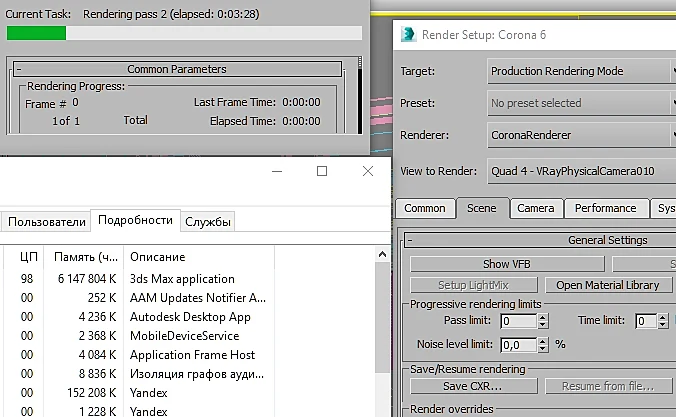Click the Show VFB button
Image resolution: width=676 pixels, height=417 pixels.
(507, 264)
